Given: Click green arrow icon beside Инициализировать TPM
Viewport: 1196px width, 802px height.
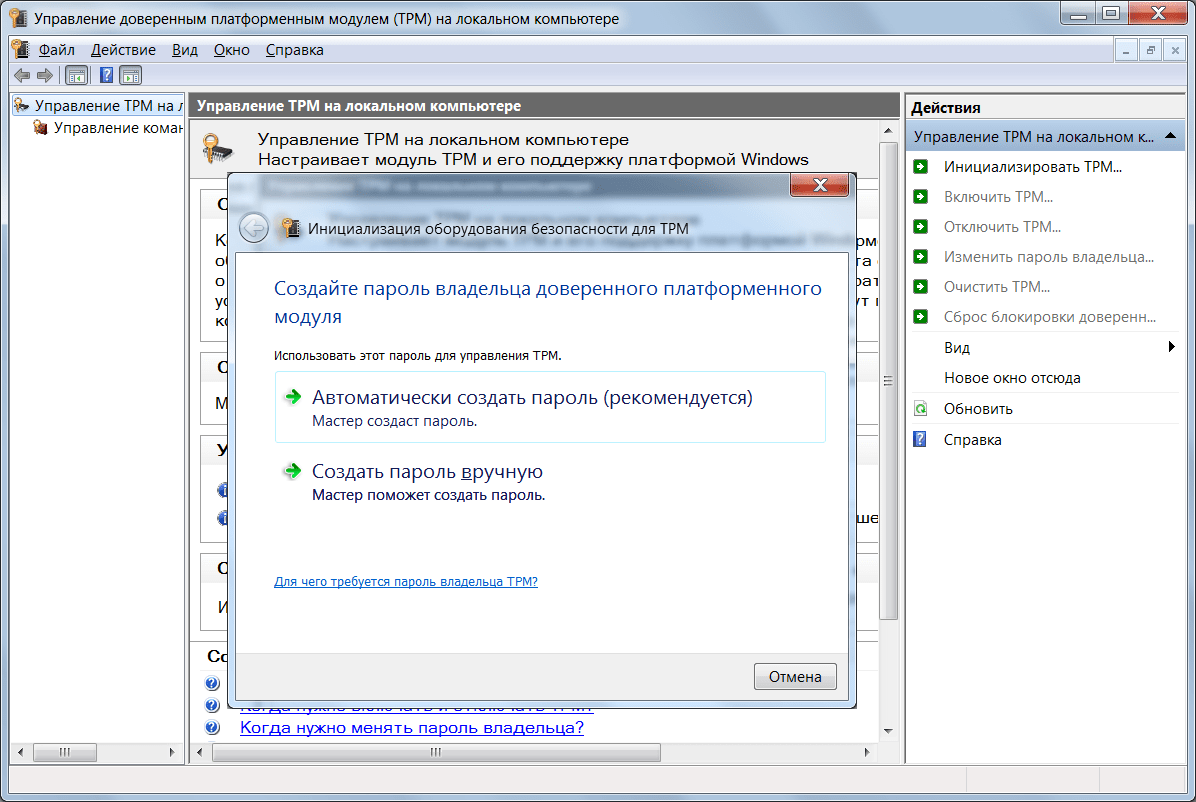Looking at the screenshot, I should (x=921, y=167).
